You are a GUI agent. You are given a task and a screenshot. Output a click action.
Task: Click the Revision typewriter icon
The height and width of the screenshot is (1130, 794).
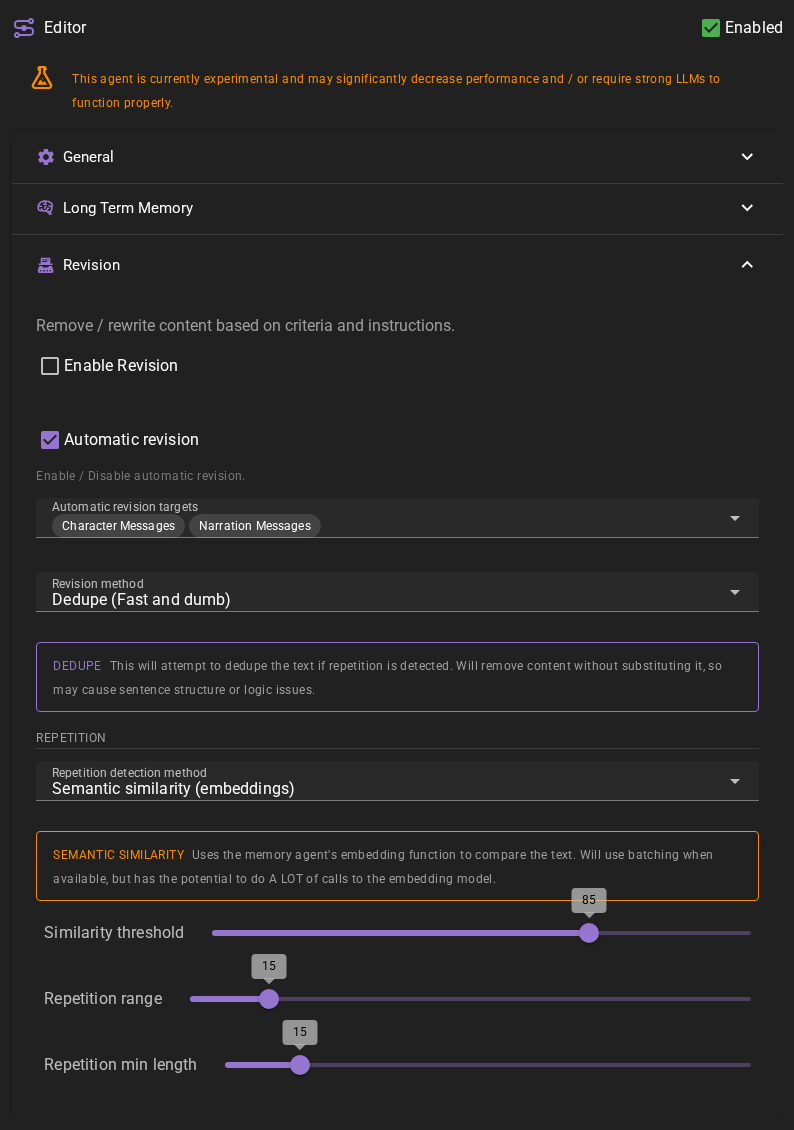[45, 265]
